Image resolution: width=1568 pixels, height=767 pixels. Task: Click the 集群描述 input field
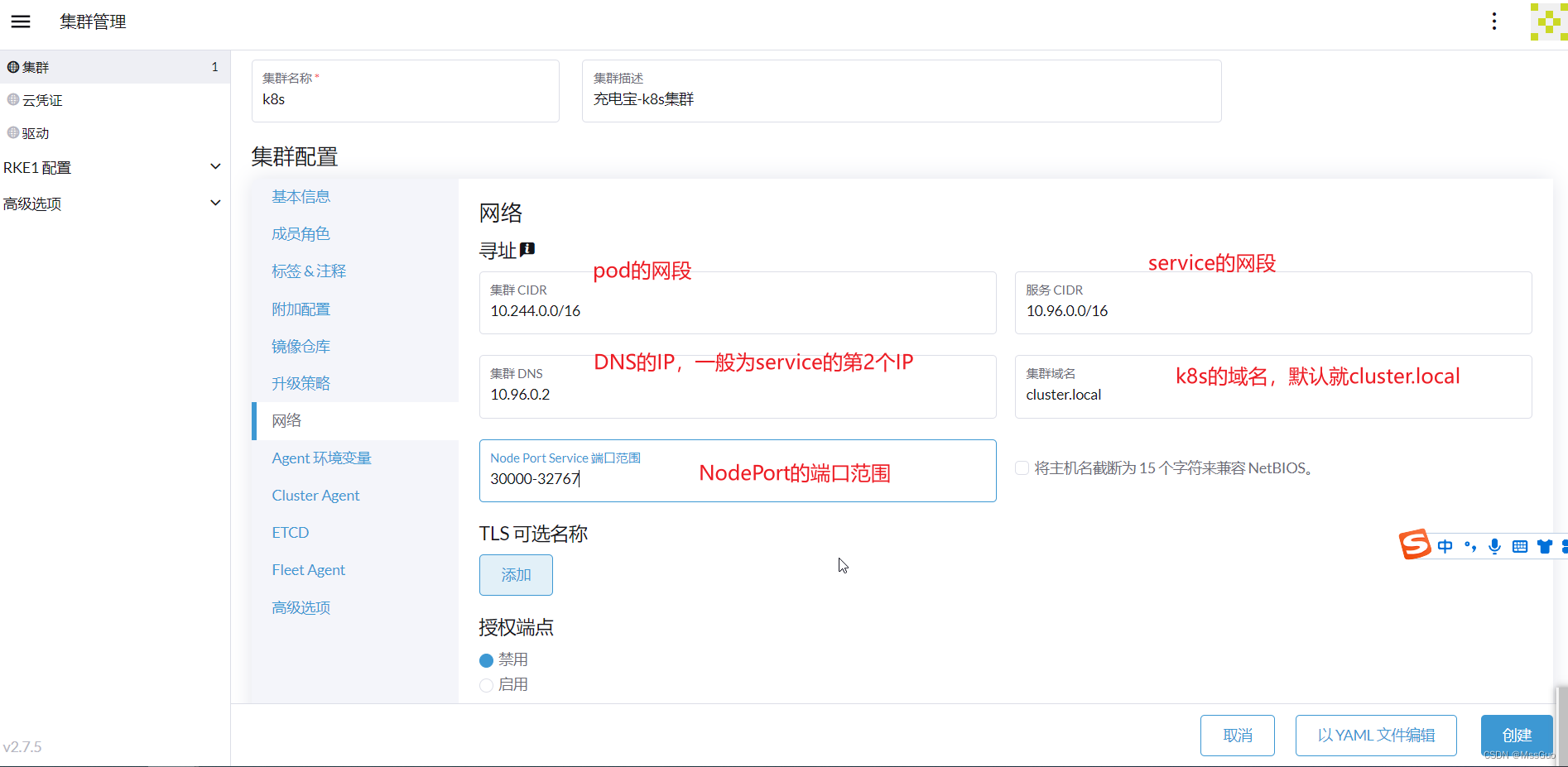902,91
